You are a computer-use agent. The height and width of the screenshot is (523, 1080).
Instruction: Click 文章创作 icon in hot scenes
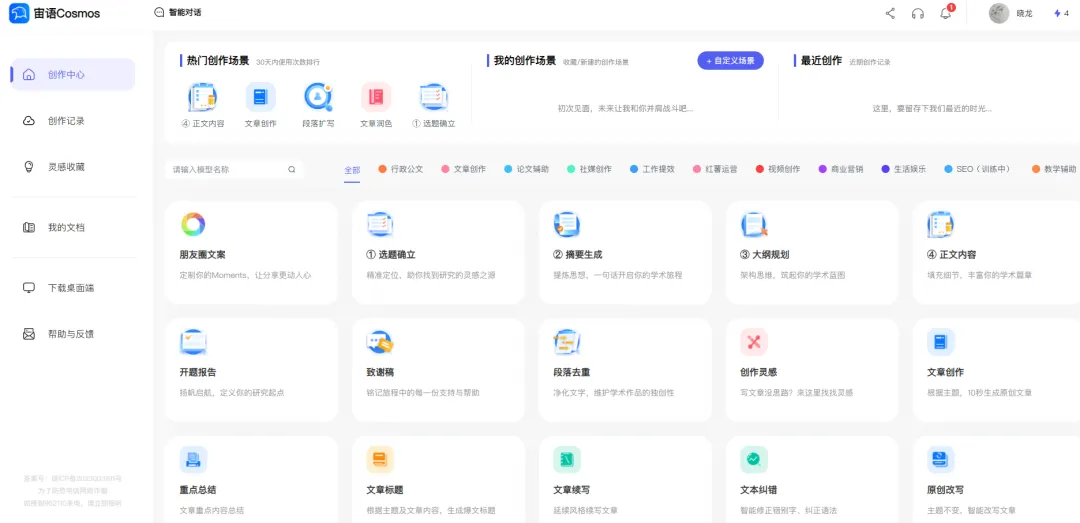pyautogui.click(x=260, y=97)
